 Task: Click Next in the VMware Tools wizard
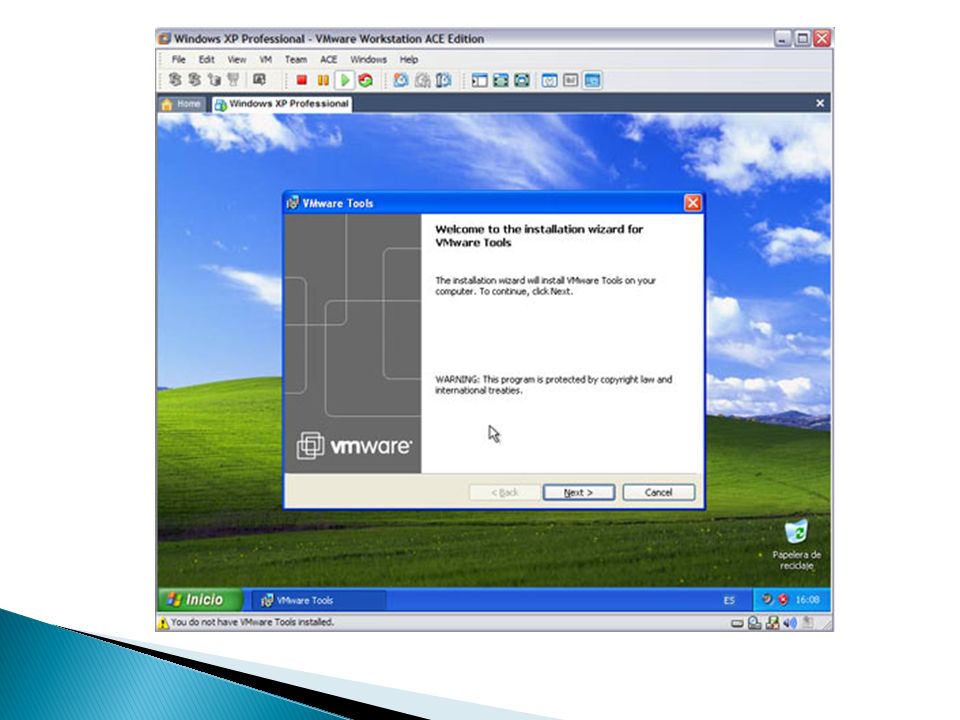(579, 492)
